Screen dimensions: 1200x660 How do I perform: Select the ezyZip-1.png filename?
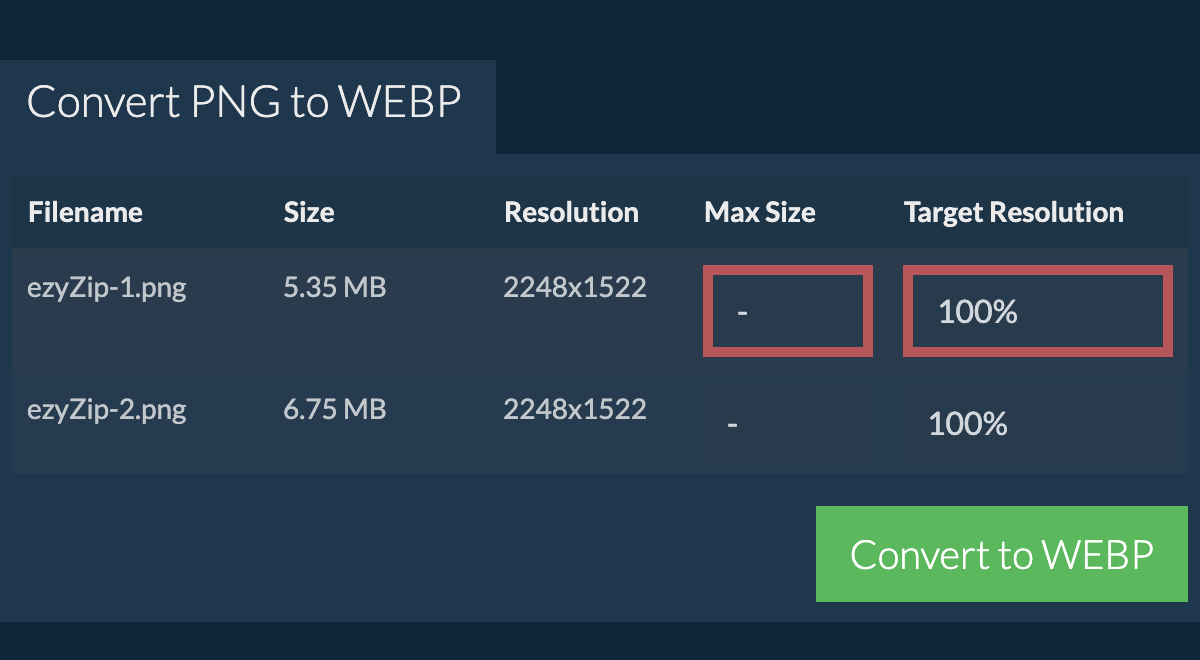tap(107, 288)
